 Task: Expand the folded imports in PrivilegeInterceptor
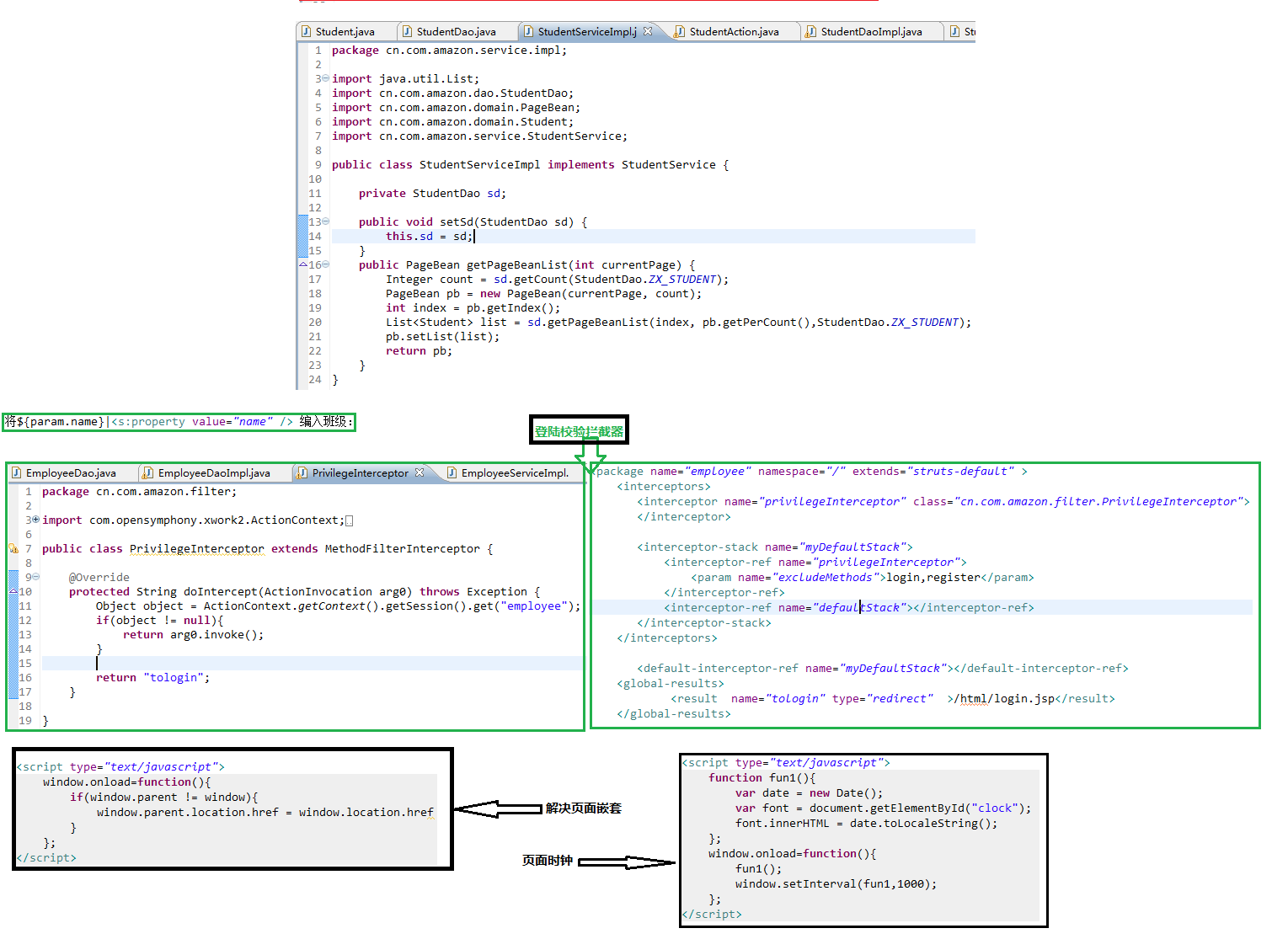pos(36,520)
